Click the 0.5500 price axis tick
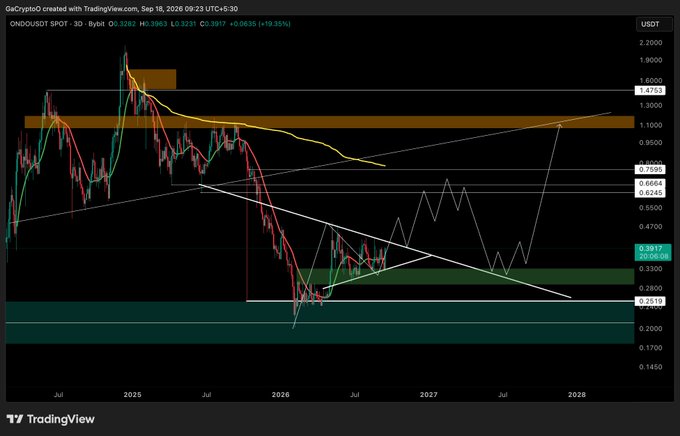 coord(650,208)
